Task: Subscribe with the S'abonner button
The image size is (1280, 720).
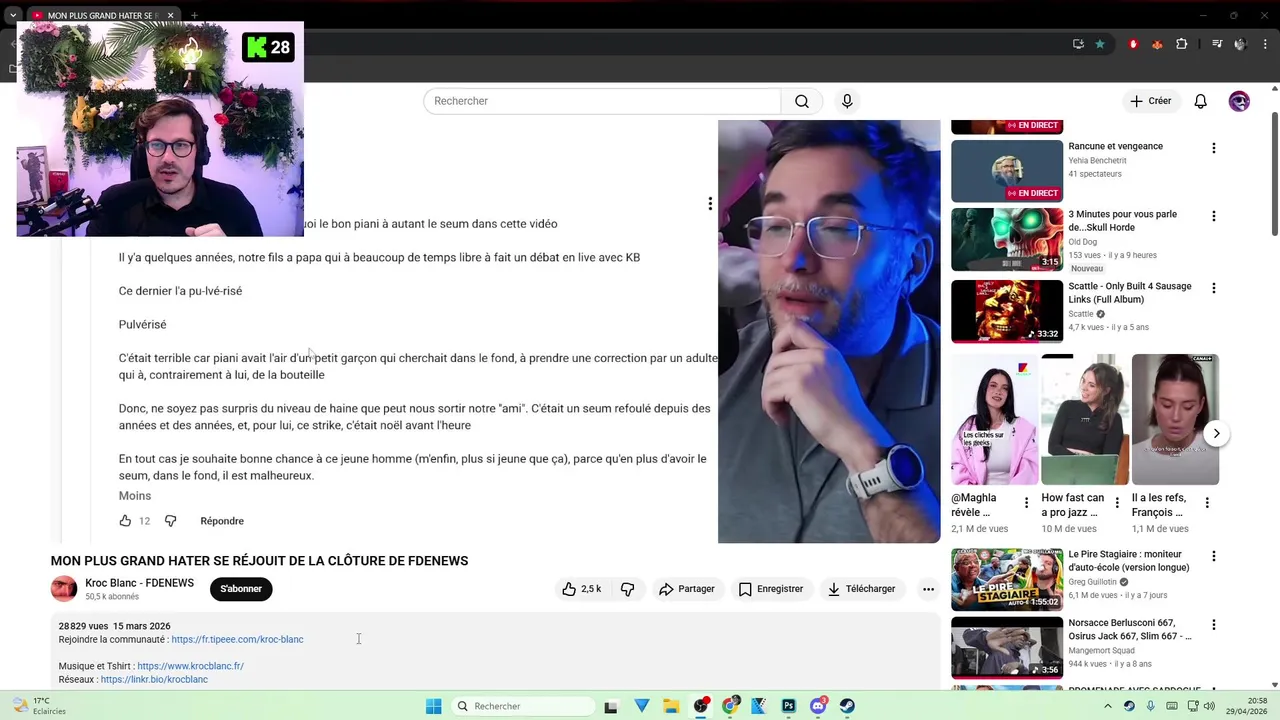Action: tap(241, 589)
